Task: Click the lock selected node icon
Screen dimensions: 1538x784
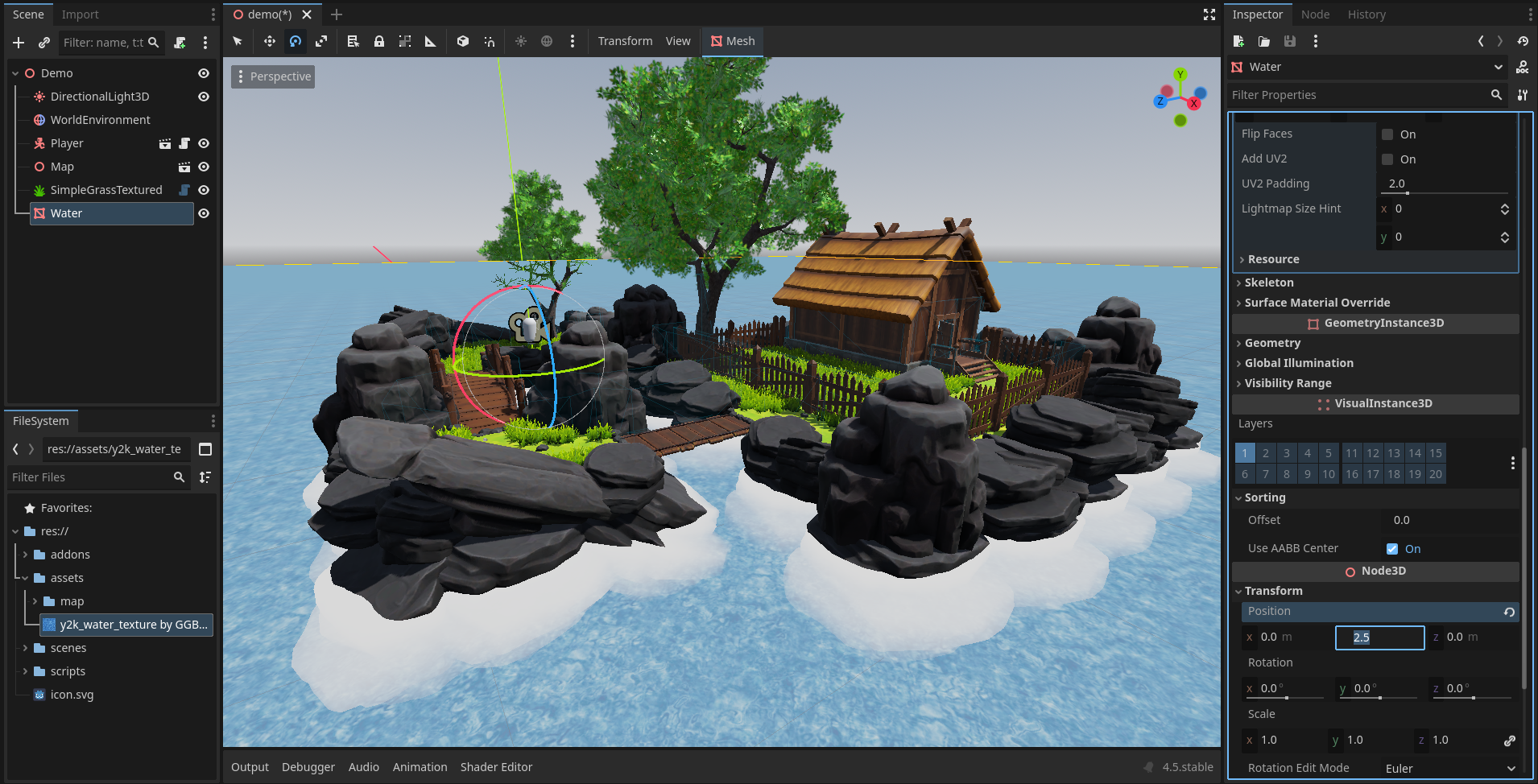Action: [378, 41]
